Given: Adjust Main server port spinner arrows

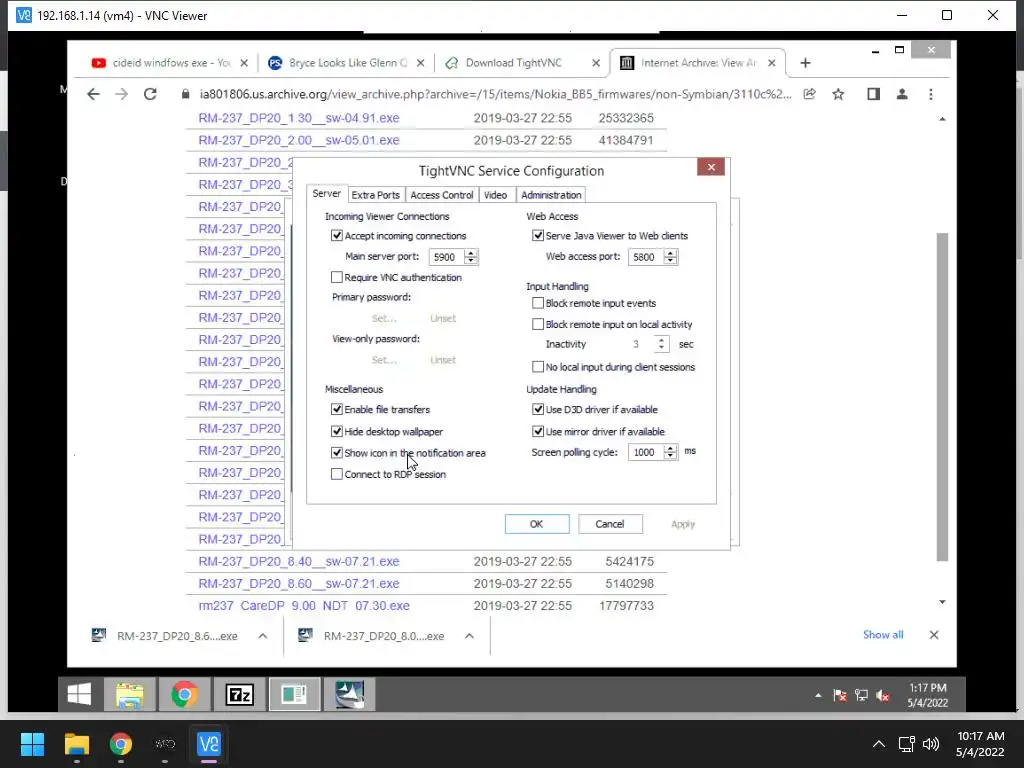Looking at the screenshot, I should (x=471, y=257).
